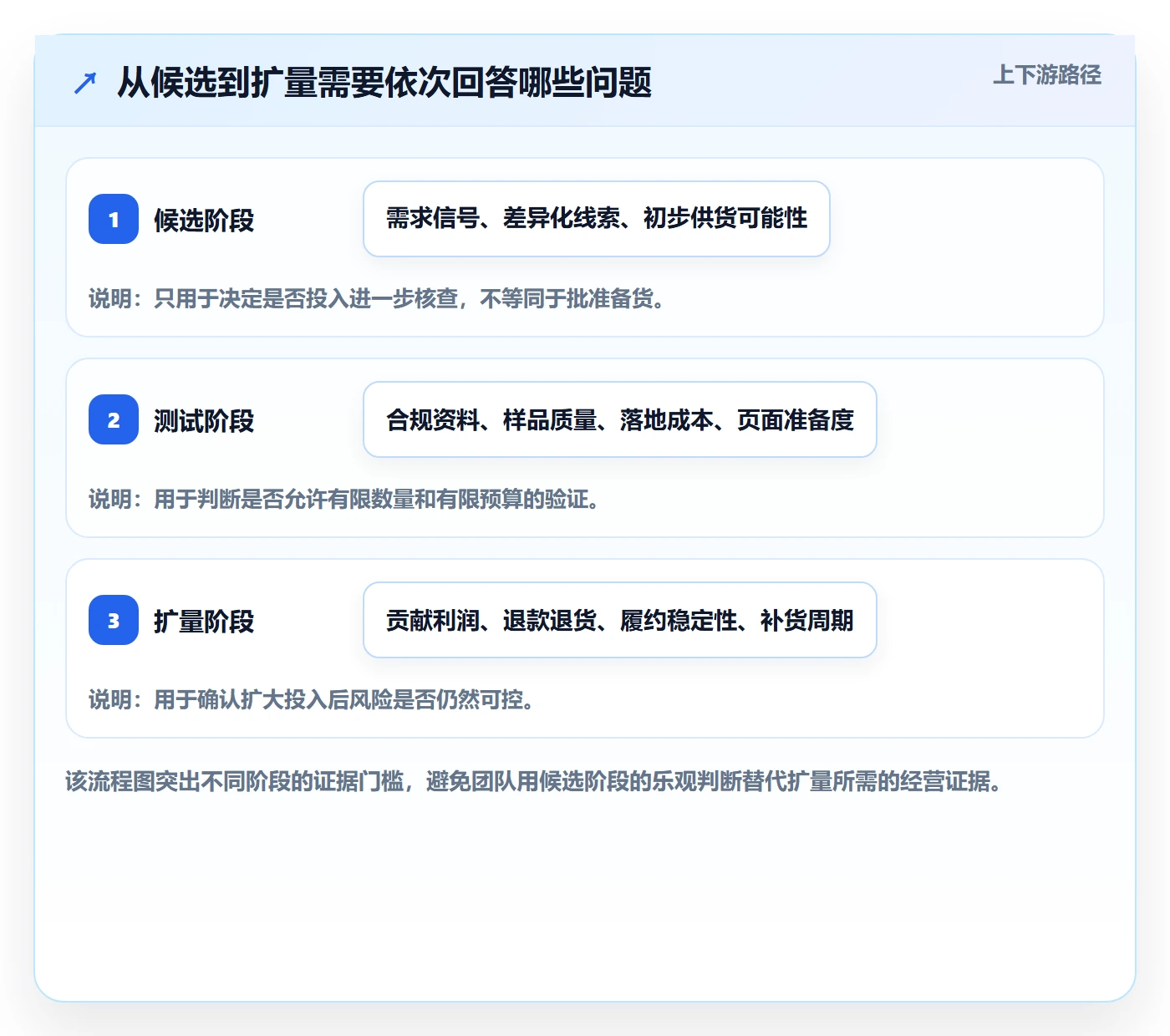
Task: Click the step 3 number badge
Action: pyautogui.click(x=114, y=620)
